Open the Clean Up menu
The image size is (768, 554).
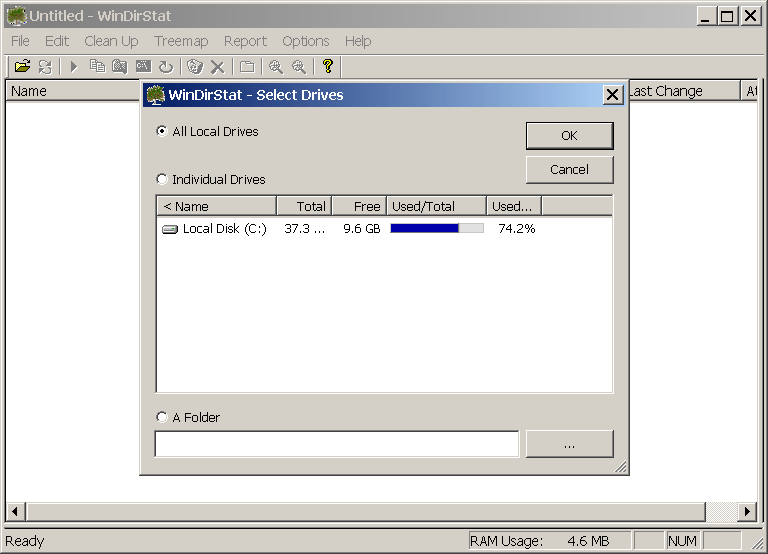pyautogui.click(x=111, y=41)
